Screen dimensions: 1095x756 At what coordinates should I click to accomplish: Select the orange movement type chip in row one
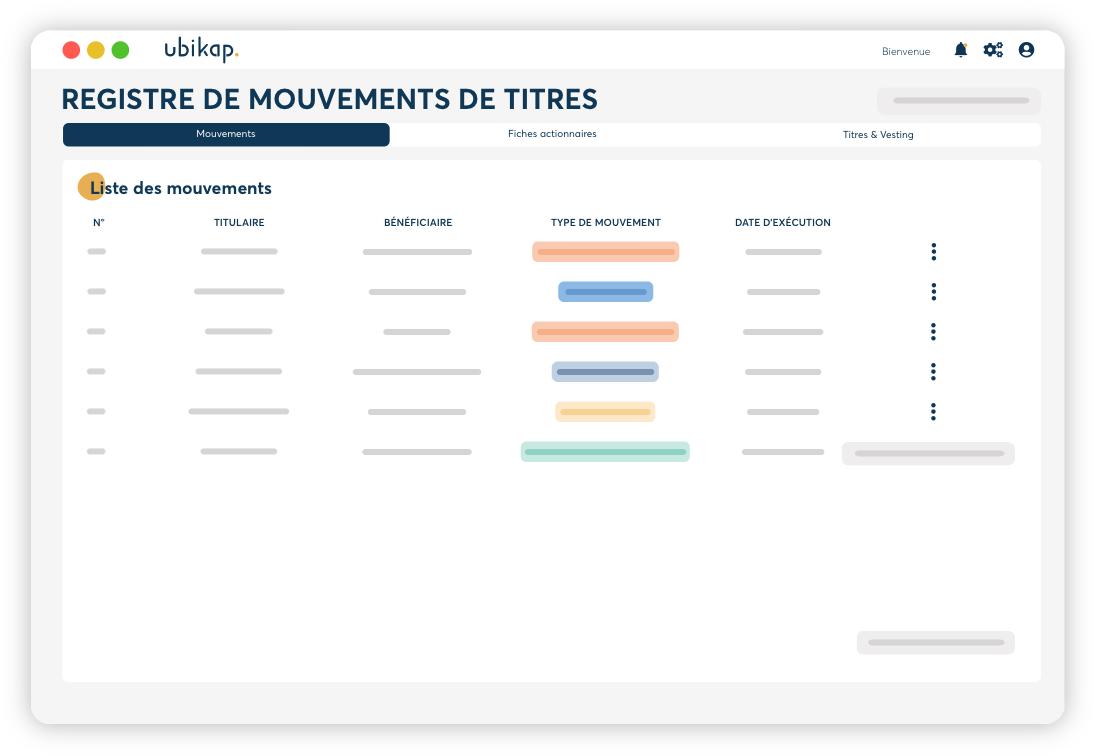[x=605, y=251]
